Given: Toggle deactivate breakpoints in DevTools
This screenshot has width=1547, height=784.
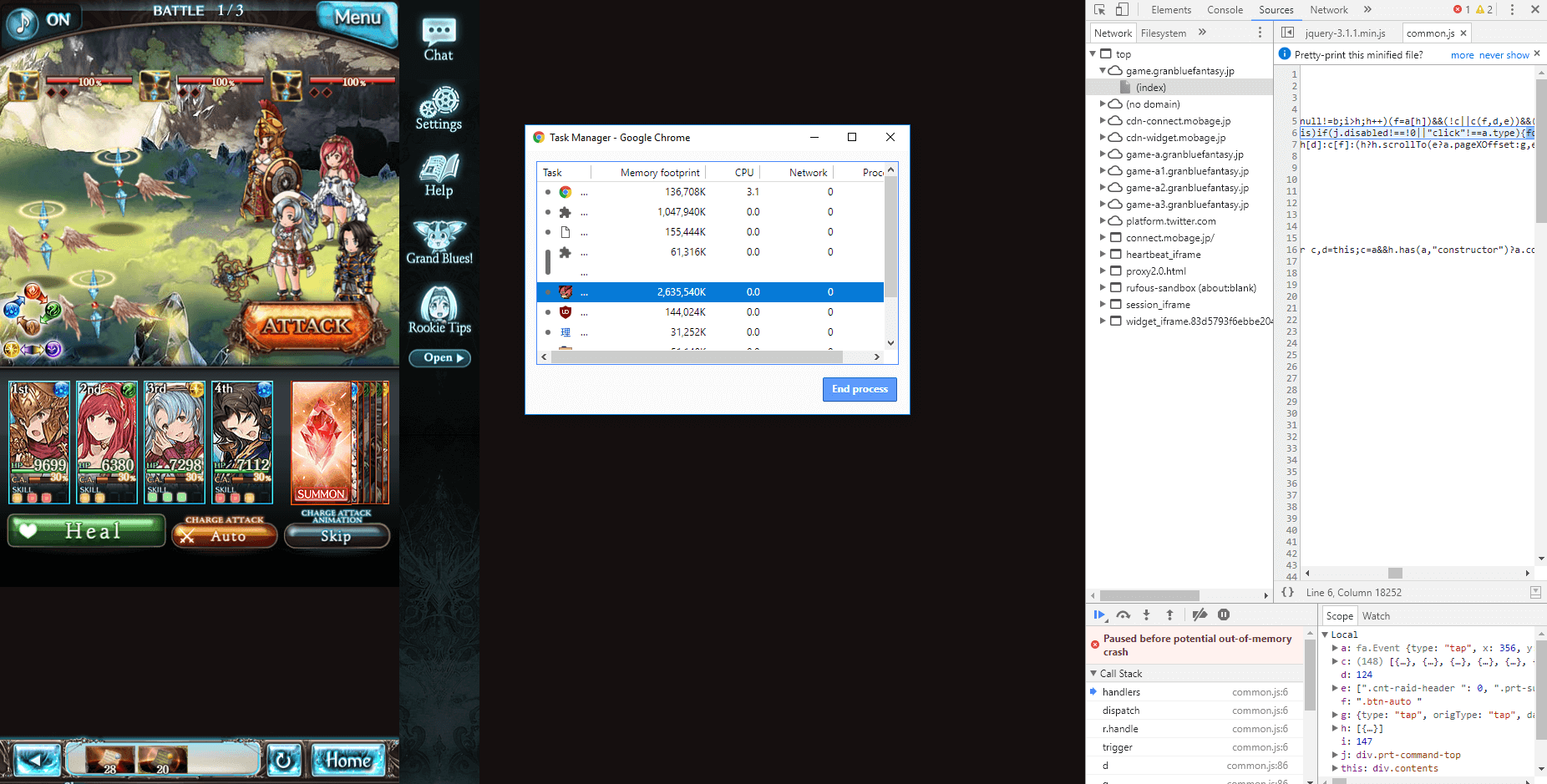Looking at the screenshot, I should pyautogui.click(x=1200, y=615).
